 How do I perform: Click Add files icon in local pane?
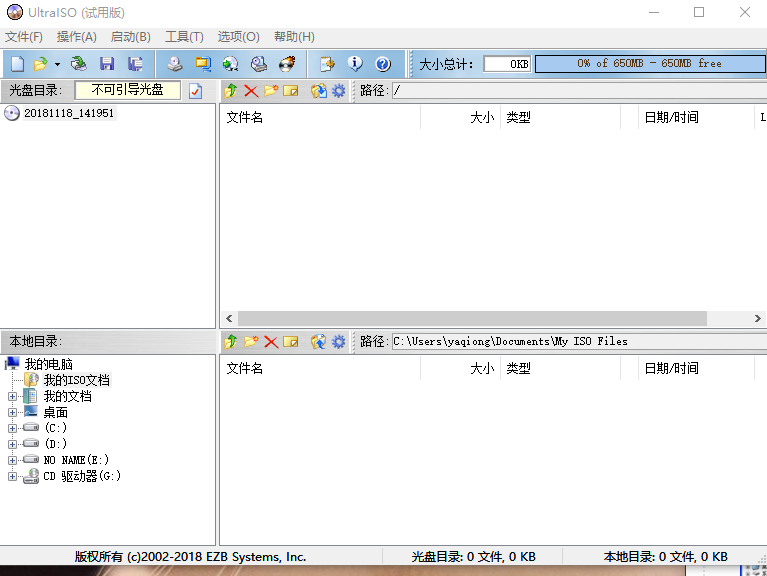coord(318,341)
